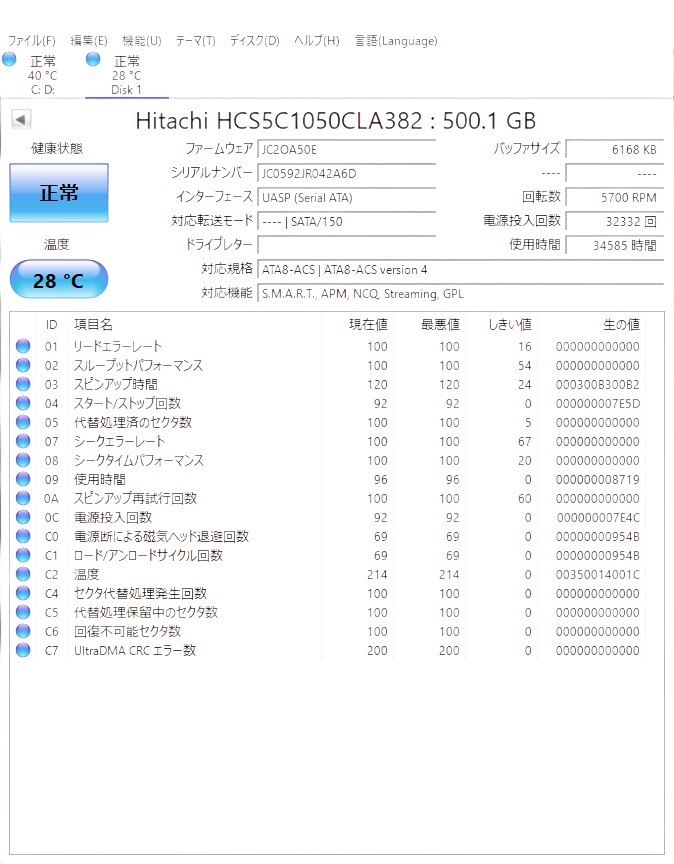674x864 pixels.
Task: Click status orb for リードエラーレート row
Action: 23,346
